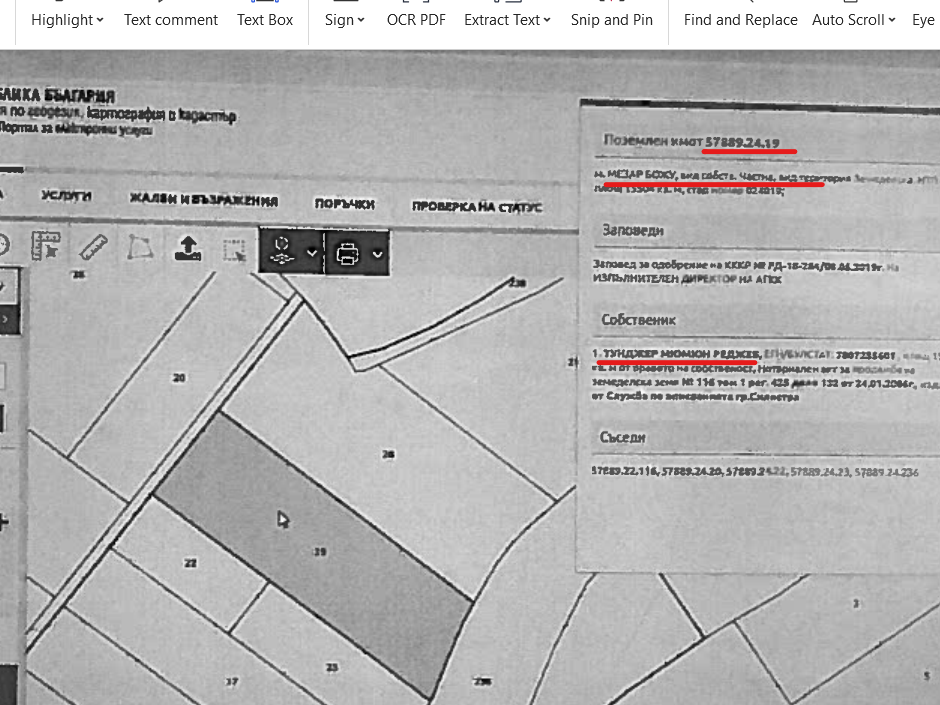Expand the location tool dropdown arrow
Image resolution: width=940 pixels, height=705 pixels.
(x=312, y=253)
